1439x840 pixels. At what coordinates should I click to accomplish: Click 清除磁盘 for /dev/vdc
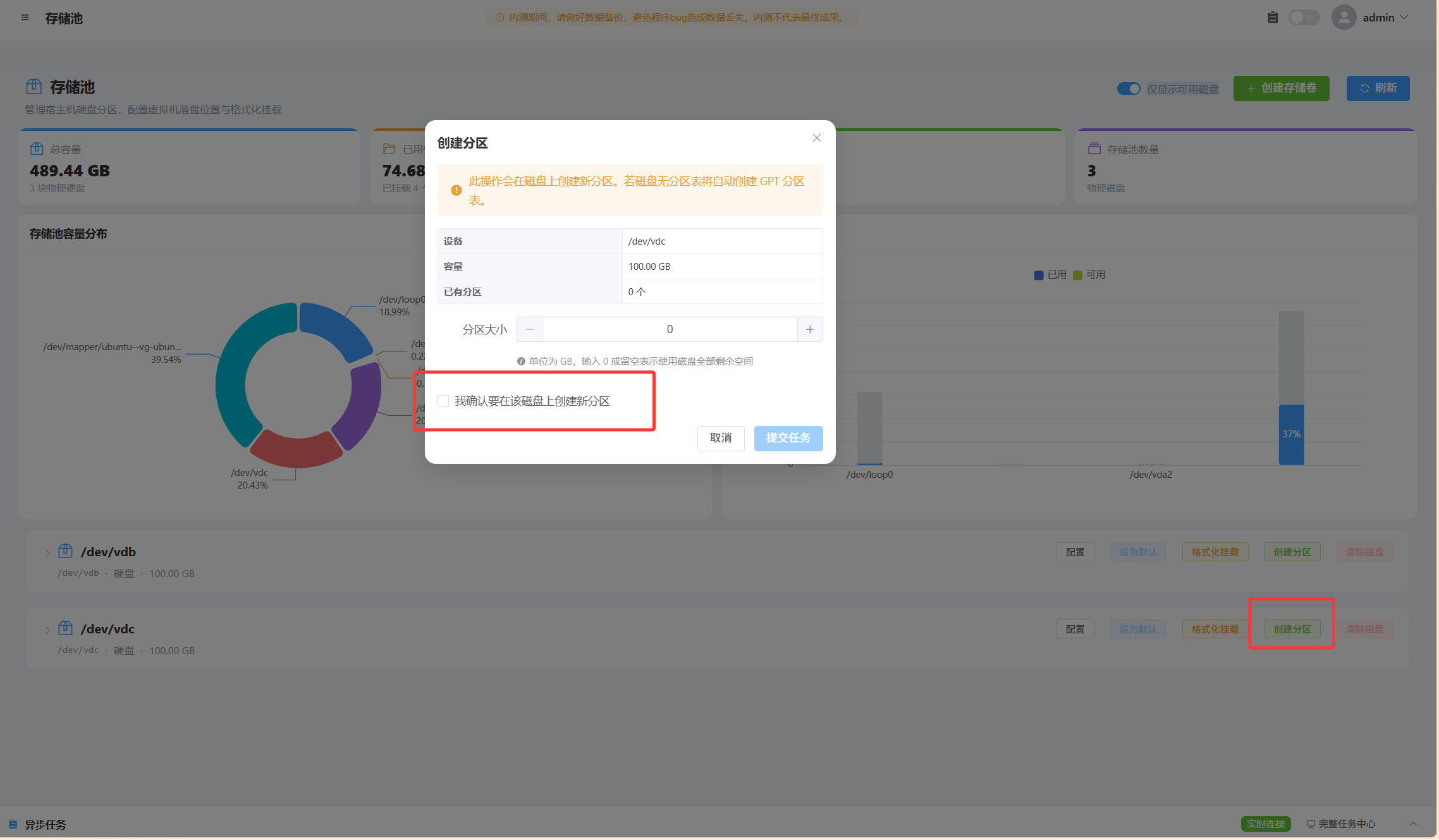pos(1364,630)
